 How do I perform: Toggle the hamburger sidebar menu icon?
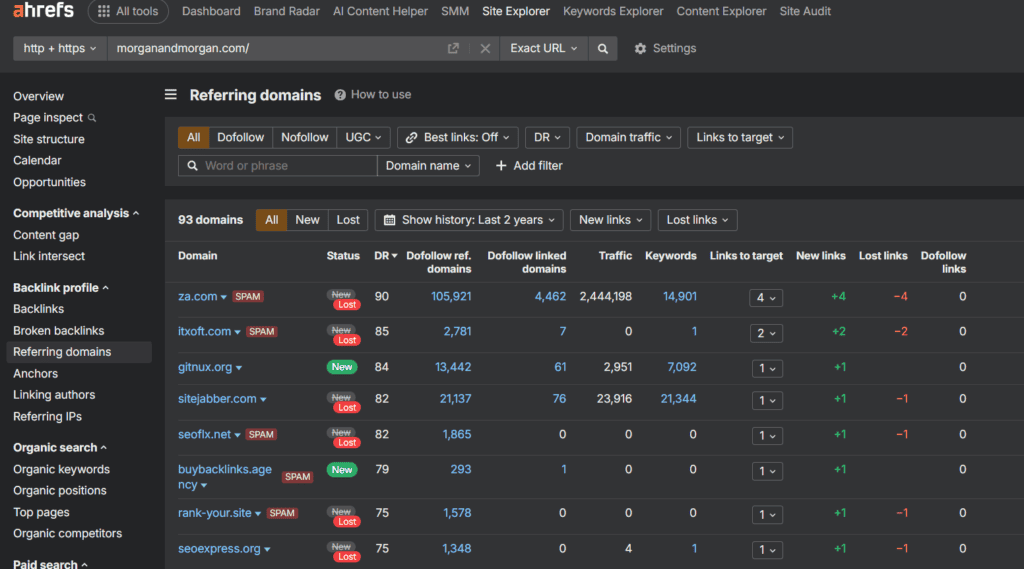[x=170, y=95]
